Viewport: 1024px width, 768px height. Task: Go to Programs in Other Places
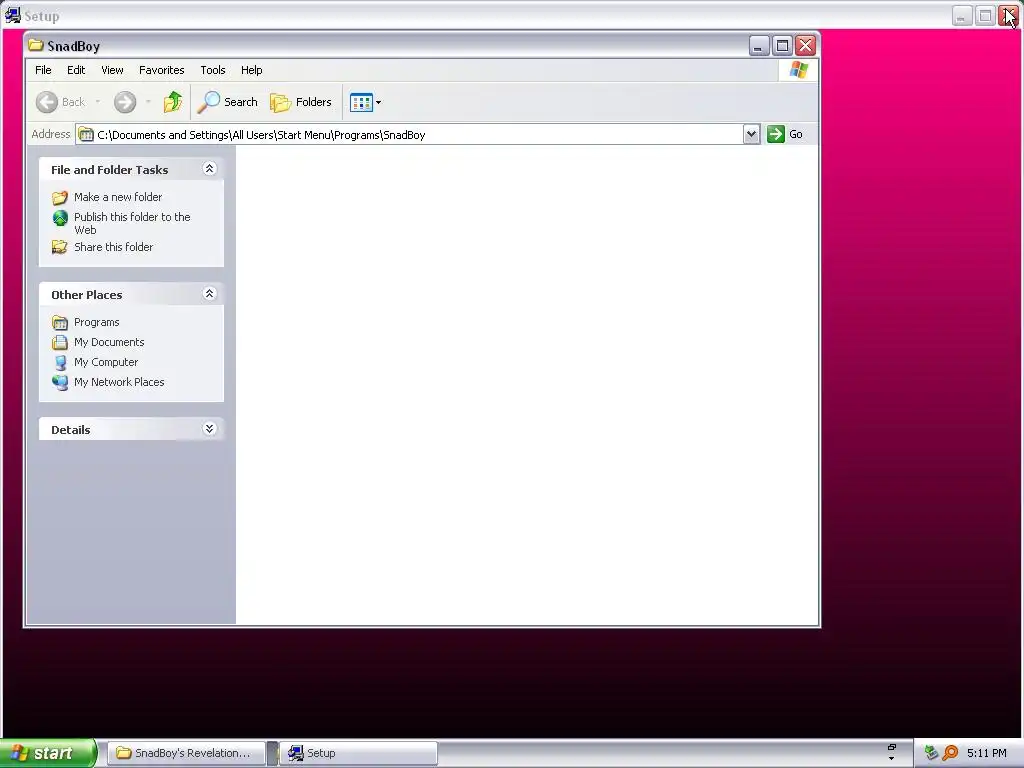[x=97, y=322]
